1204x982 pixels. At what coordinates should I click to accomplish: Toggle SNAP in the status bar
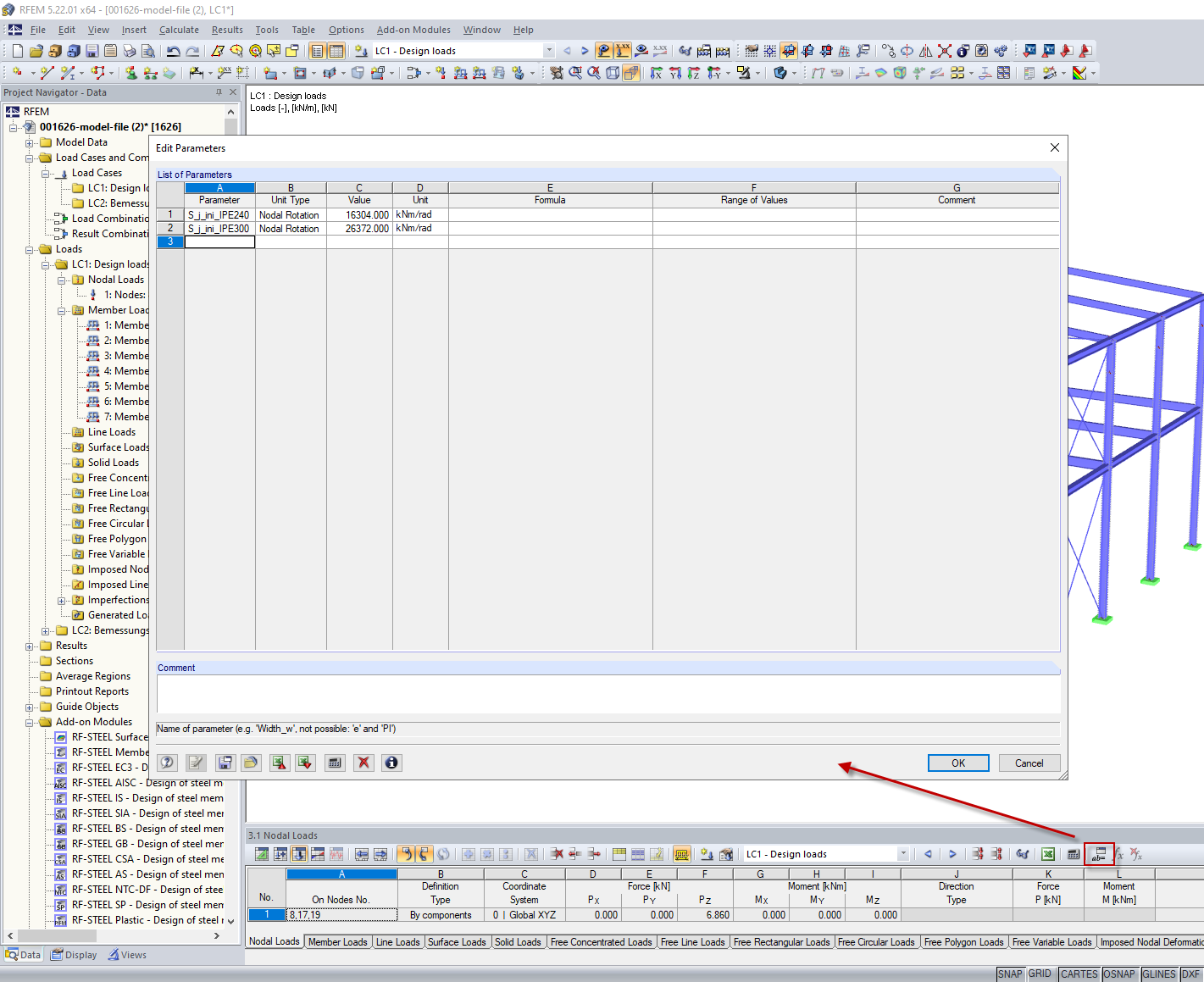point(1010,974)
